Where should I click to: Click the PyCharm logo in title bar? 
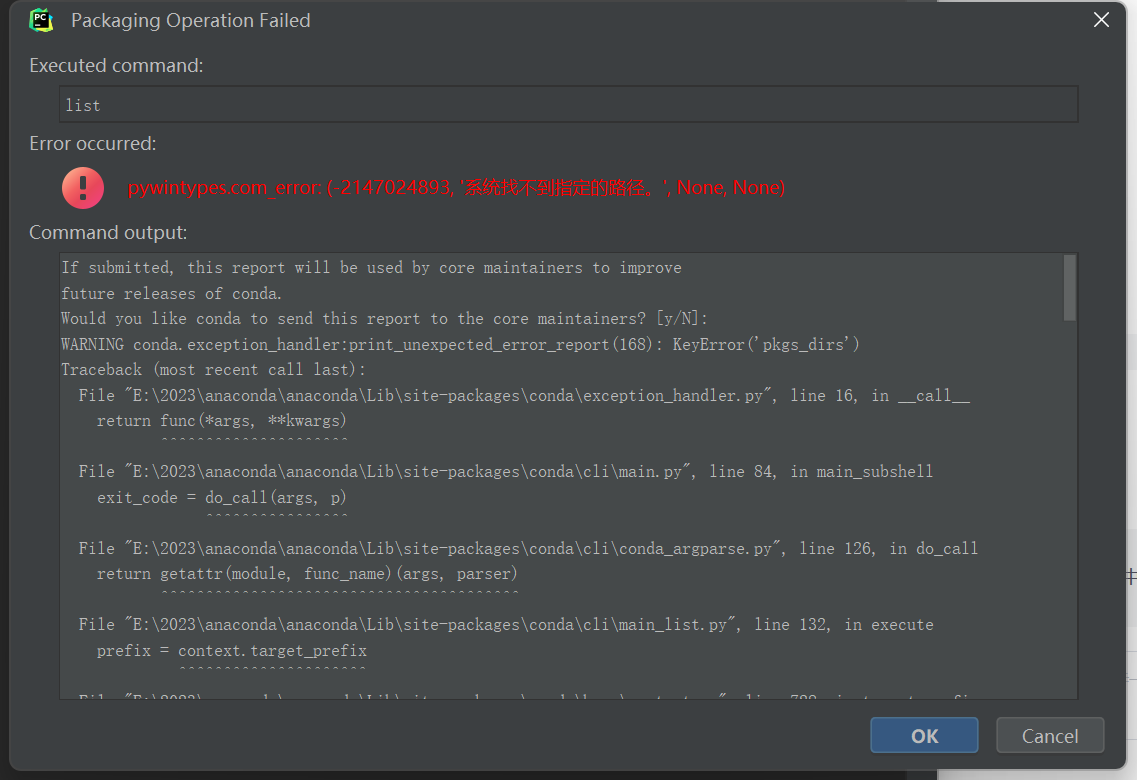[41, 20]
